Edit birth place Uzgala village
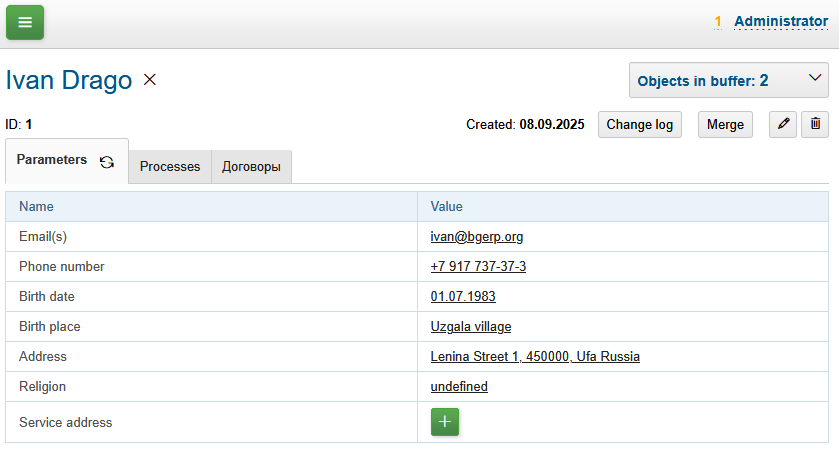 click(x=471, y=327)
